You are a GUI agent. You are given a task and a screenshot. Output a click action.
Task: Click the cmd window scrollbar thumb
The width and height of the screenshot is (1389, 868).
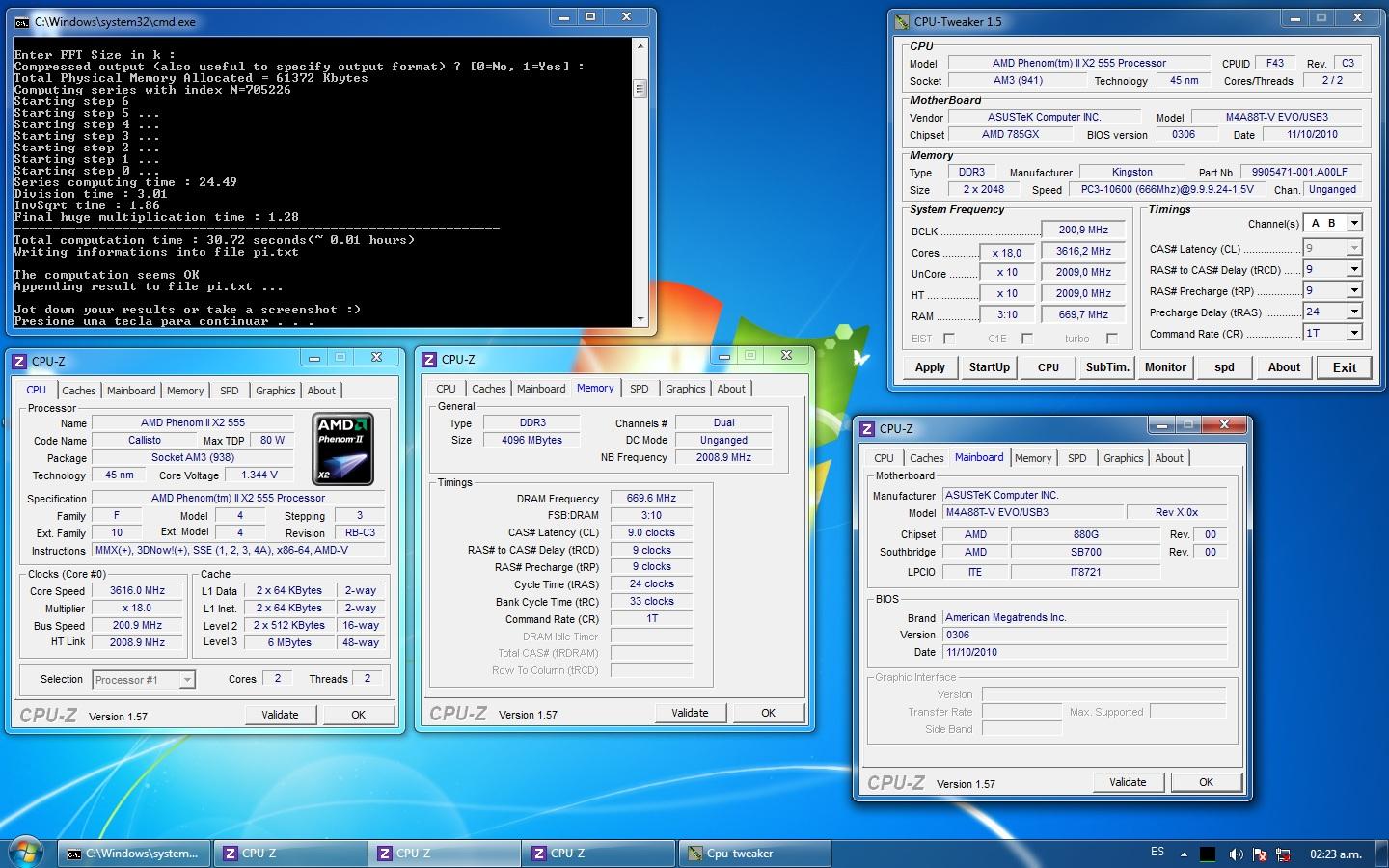point(640,89)
